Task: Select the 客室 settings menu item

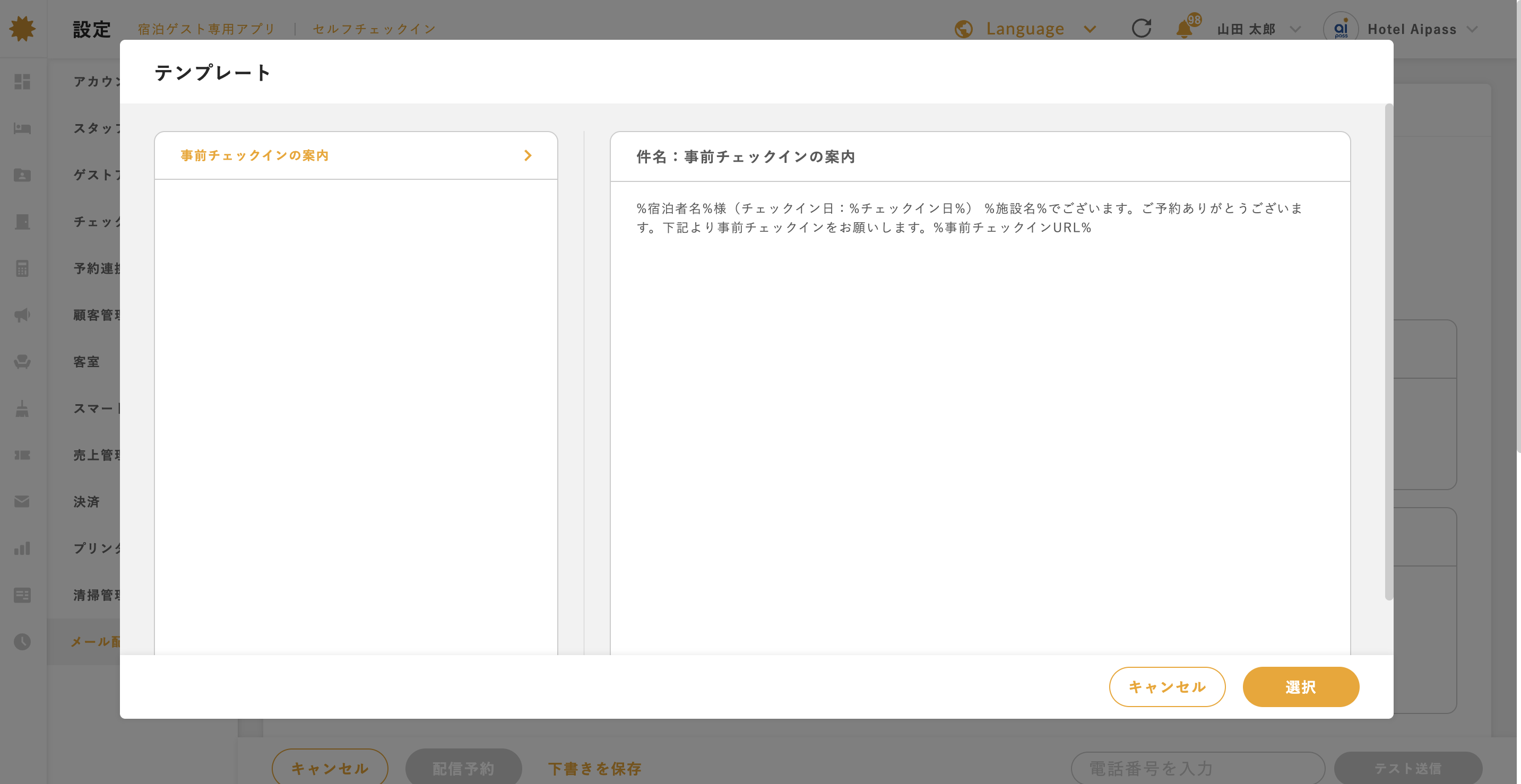Action: pyautogui.click(x=86, y=361)
